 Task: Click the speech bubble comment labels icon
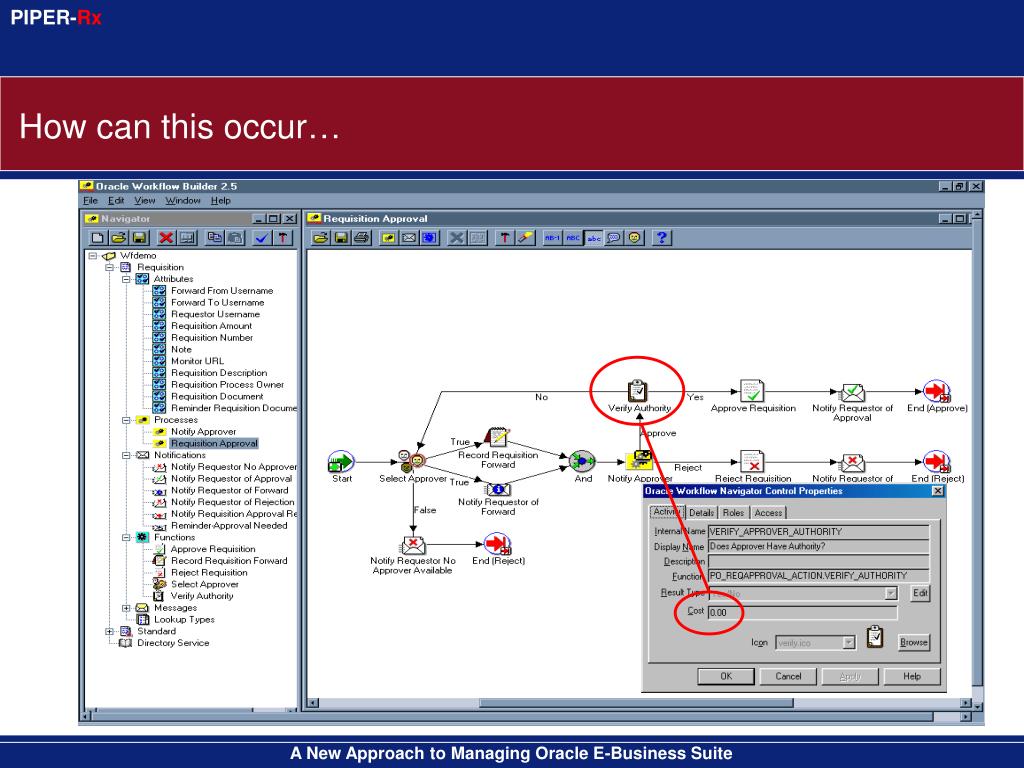click(614, 238)
